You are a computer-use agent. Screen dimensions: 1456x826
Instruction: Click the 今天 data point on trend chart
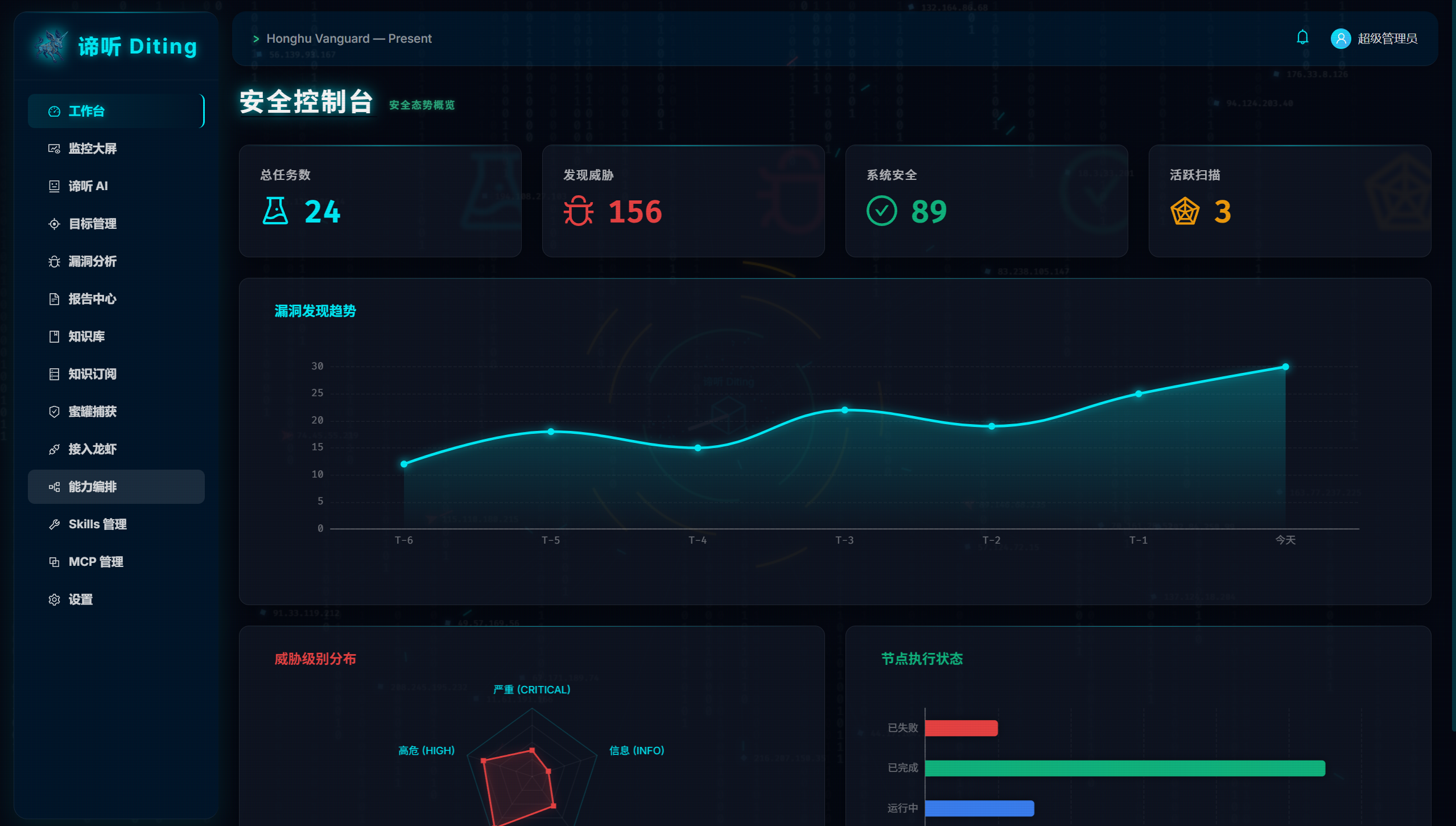coord(1285,367)
